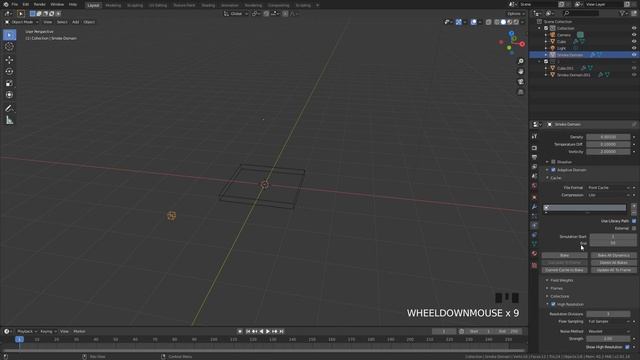Screen dimensions: 640x360
Task: Click the zoom magnifier icon in viewport
Action: coord(520,61)
